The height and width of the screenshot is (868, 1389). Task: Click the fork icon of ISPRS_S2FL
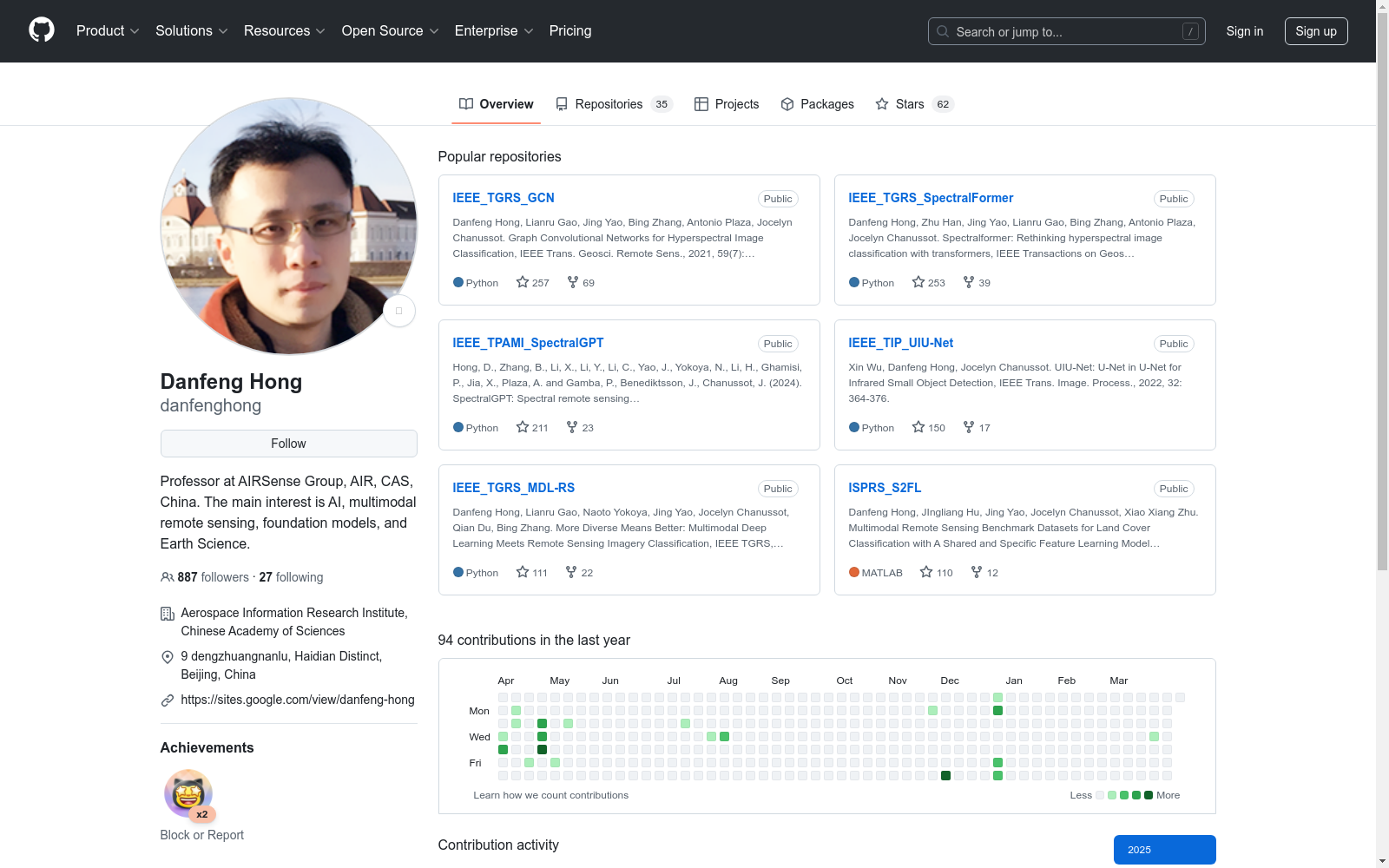point(977,572)
